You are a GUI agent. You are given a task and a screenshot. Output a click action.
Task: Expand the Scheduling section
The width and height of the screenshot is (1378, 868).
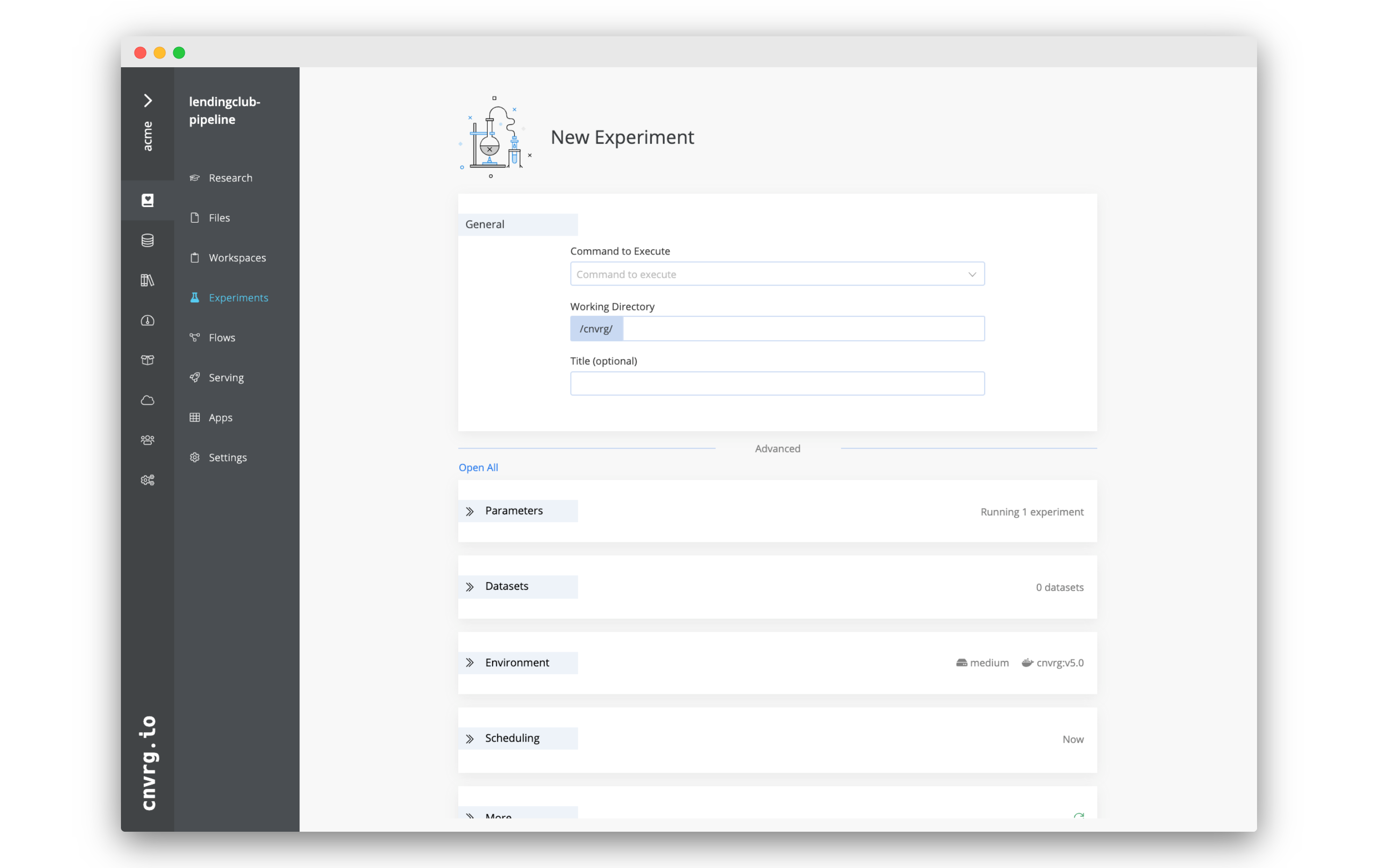point(470,738)
